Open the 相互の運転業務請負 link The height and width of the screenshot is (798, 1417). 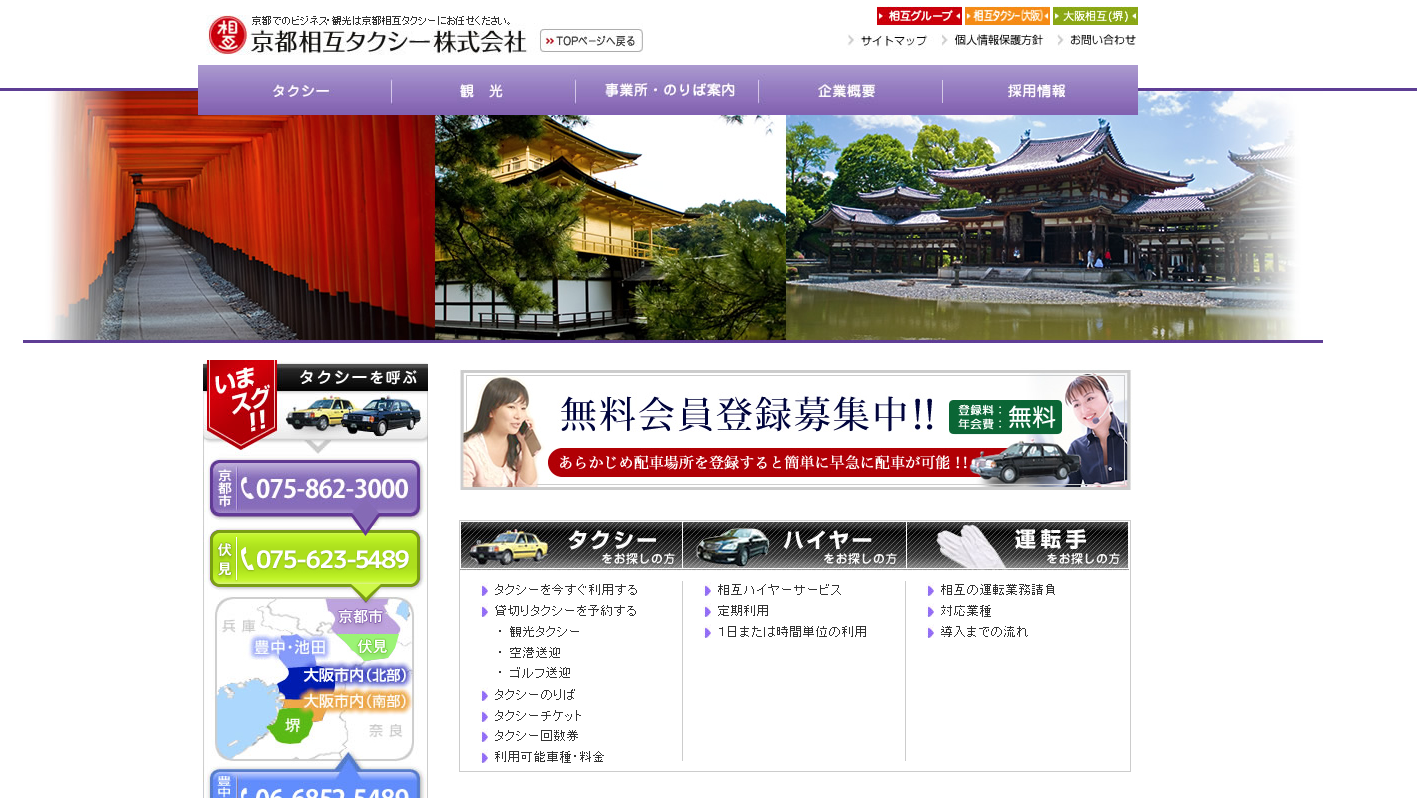click(x=998, y=590)
